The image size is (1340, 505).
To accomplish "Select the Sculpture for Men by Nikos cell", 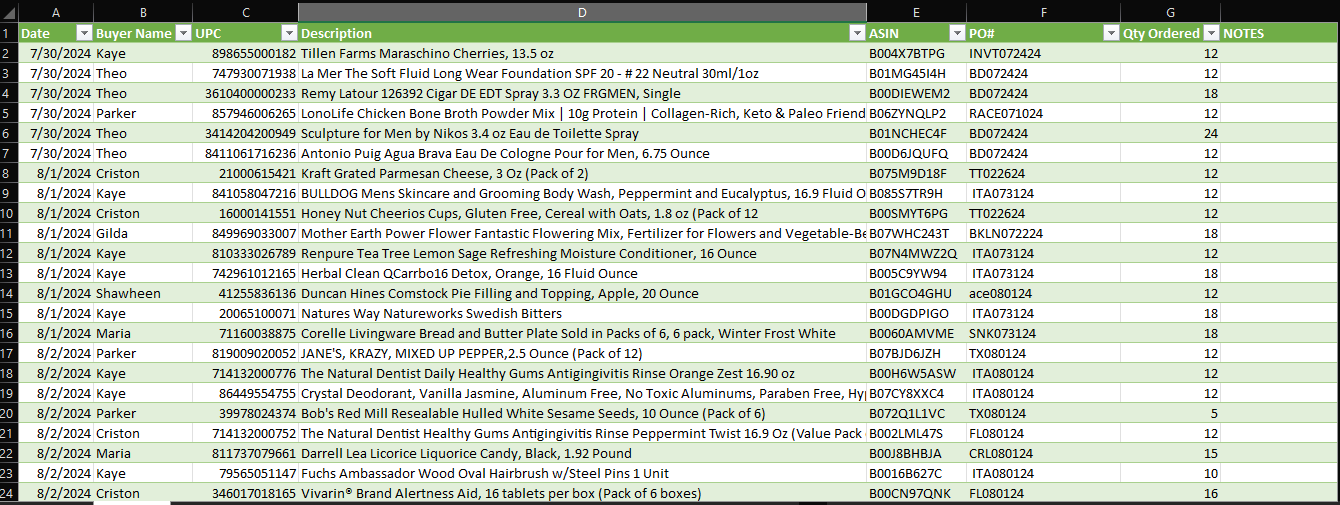I will point(582,133).
